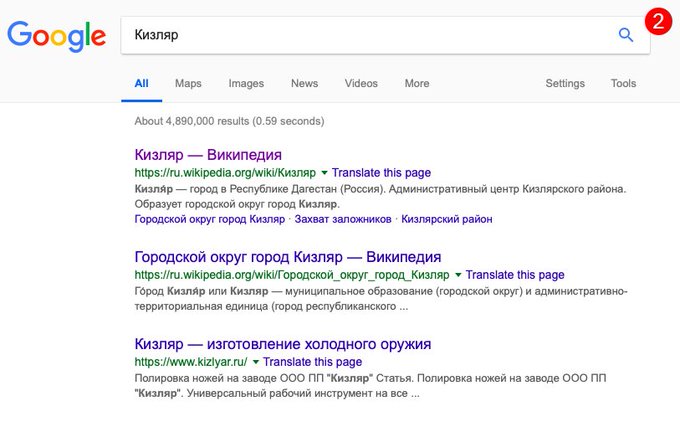Image resolution: width=680 pixels, height=432 pixels.
Task: Click the https://www.kizlyar.ru/ green URL
Action: 191,362
